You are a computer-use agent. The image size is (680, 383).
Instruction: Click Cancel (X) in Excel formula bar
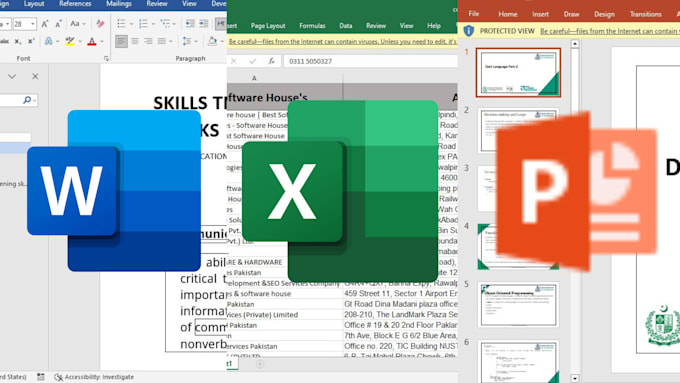click(x=233, y=61)
